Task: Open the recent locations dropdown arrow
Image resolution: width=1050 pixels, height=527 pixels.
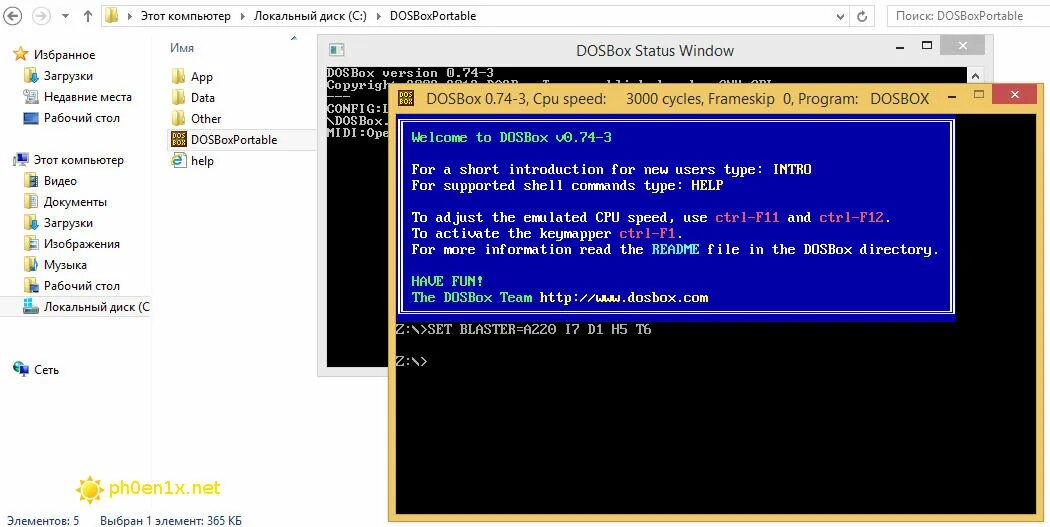Action: tap(66, 17)
